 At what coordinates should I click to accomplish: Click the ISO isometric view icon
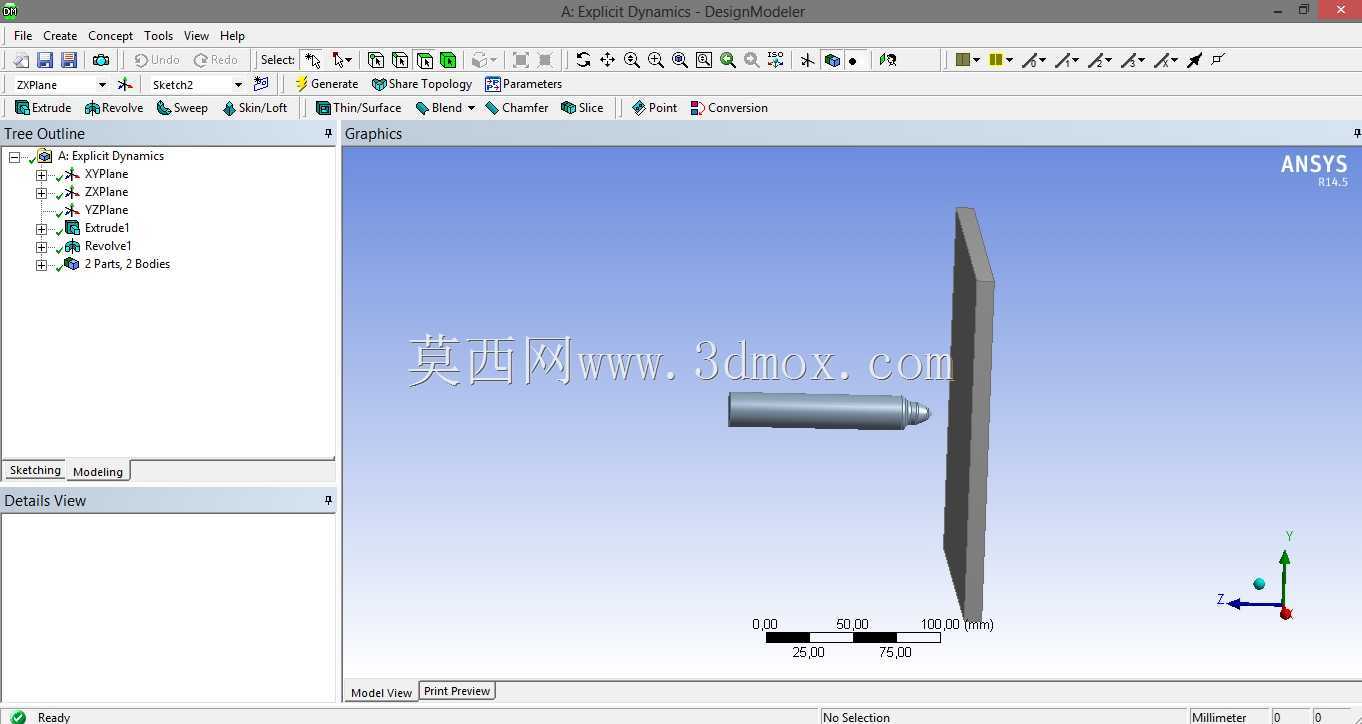[x=776, y=60]
